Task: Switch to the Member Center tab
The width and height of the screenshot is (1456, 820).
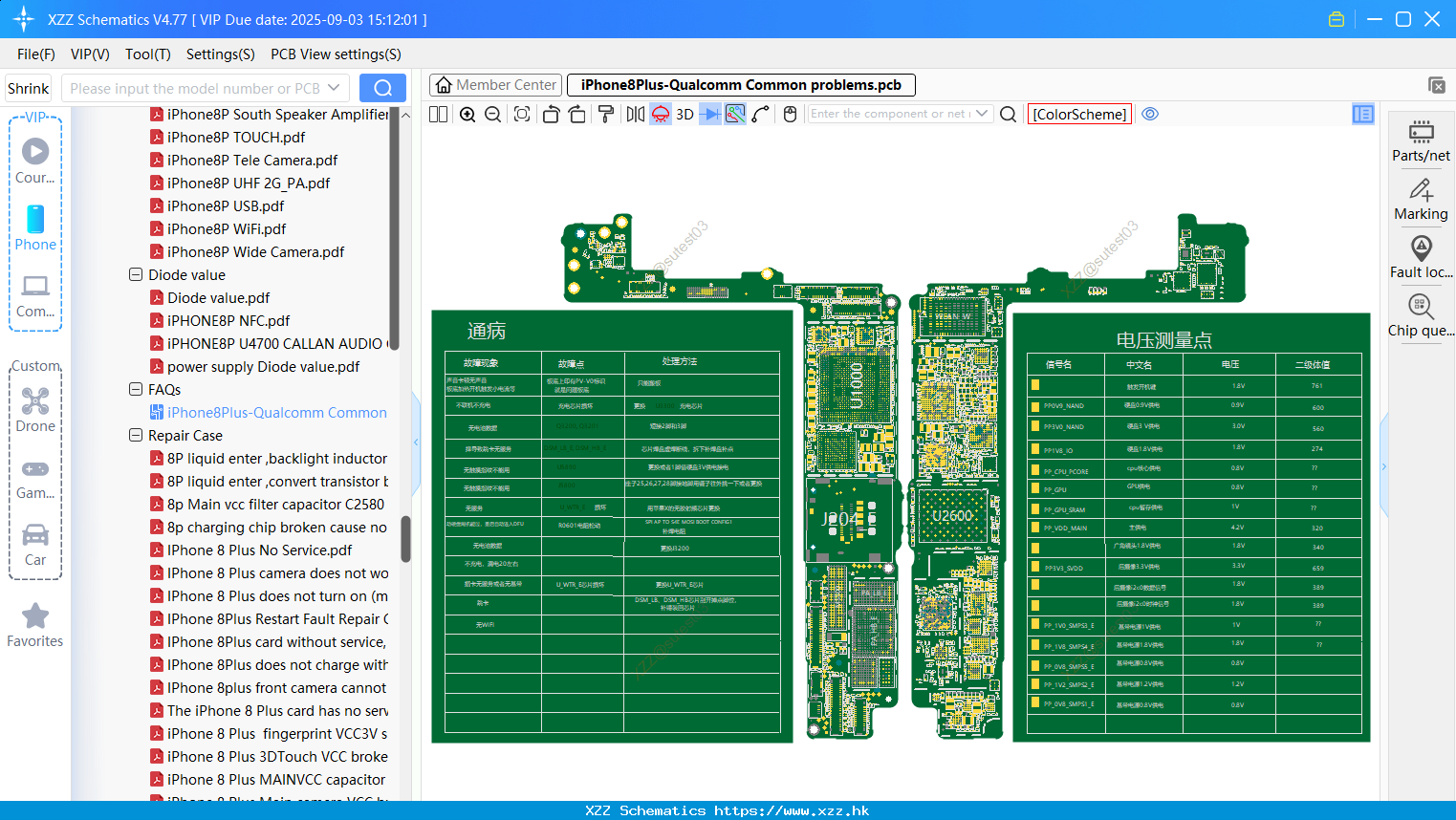Action: click(496, 85)
